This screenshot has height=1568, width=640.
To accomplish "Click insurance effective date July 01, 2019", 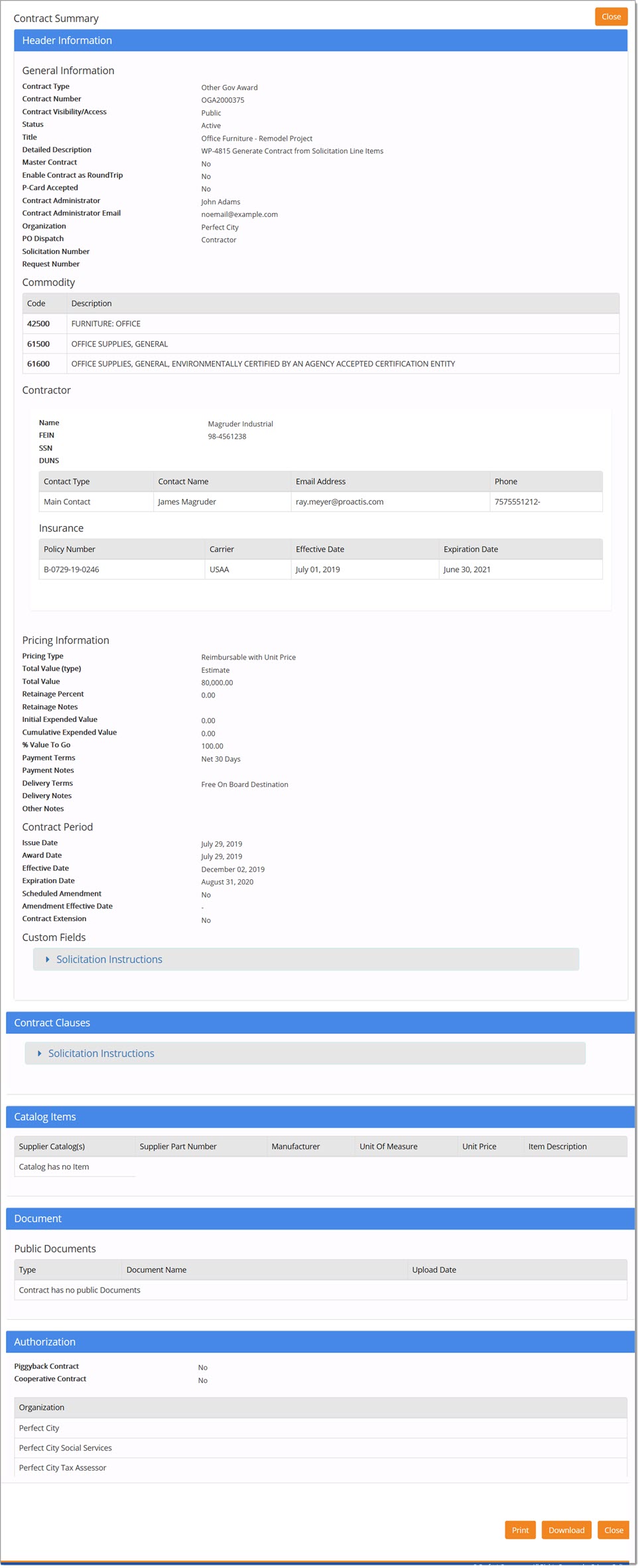I will pyautogui.click(x=318, y=569).
